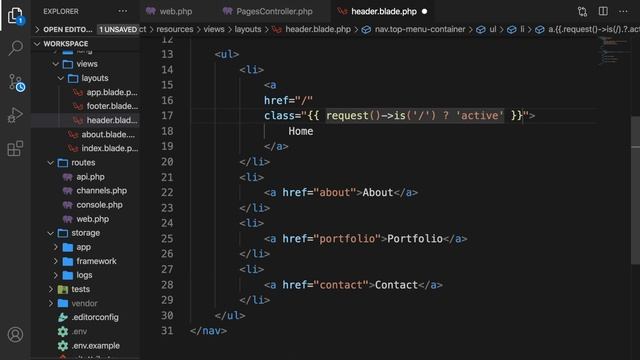Collapse the storage folder
The width and height of the screenshot is (640, 360).
51,233
